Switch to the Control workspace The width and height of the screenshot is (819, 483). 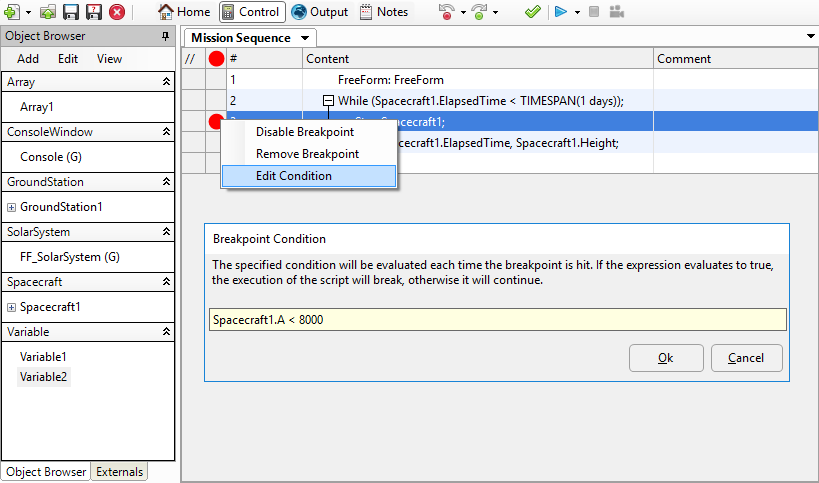[x=252, y=11]
